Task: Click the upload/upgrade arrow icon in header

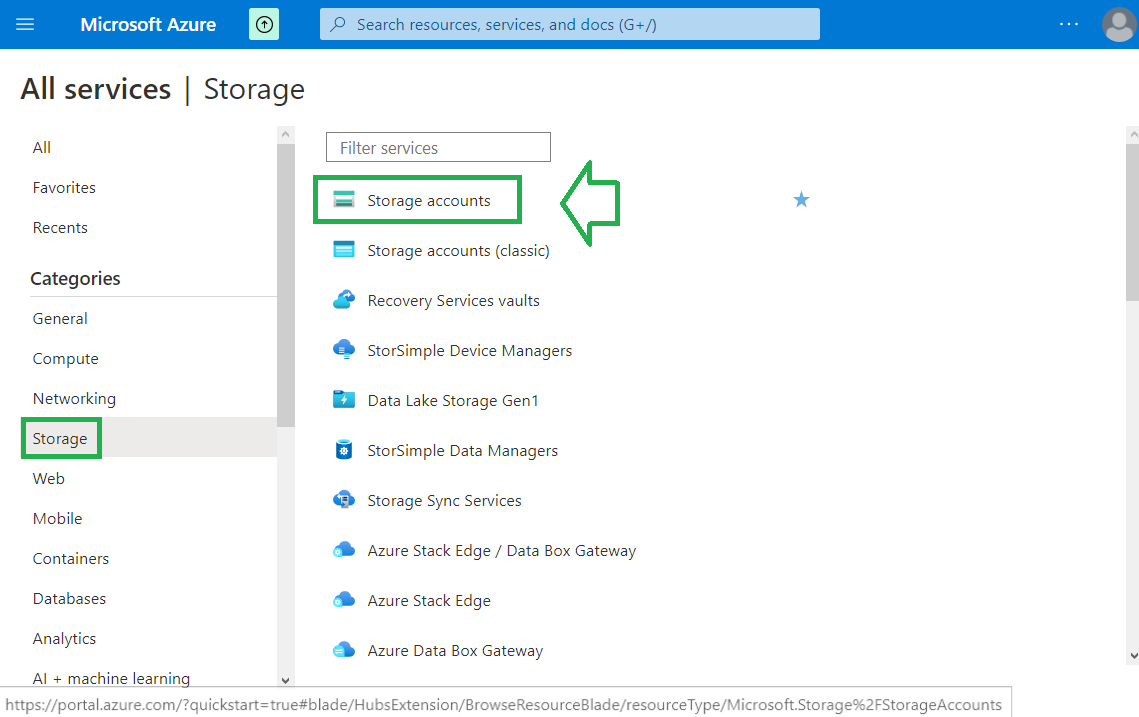Action: [264, 25]
